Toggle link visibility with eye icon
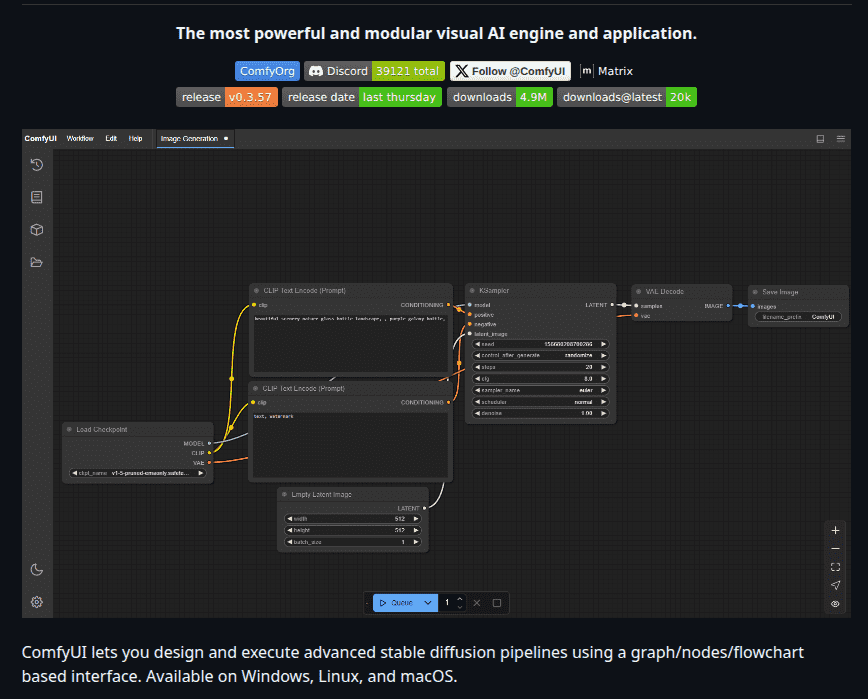Image resolution: width=868 pixels, height=699 pixels. point(835,604)
